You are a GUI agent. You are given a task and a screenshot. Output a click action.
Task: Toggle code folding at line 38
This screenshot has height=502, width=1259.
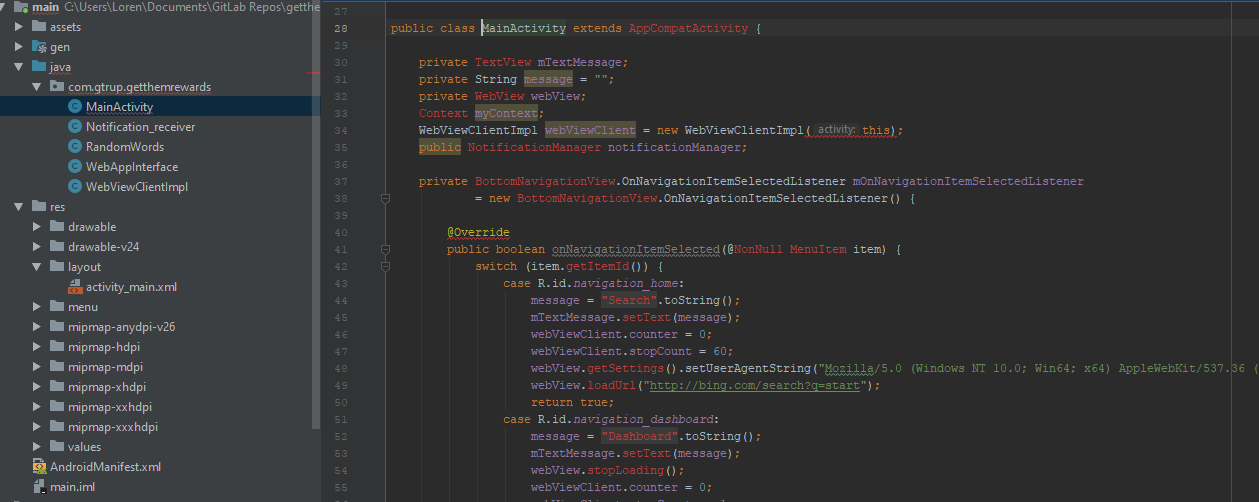point(385,199)
